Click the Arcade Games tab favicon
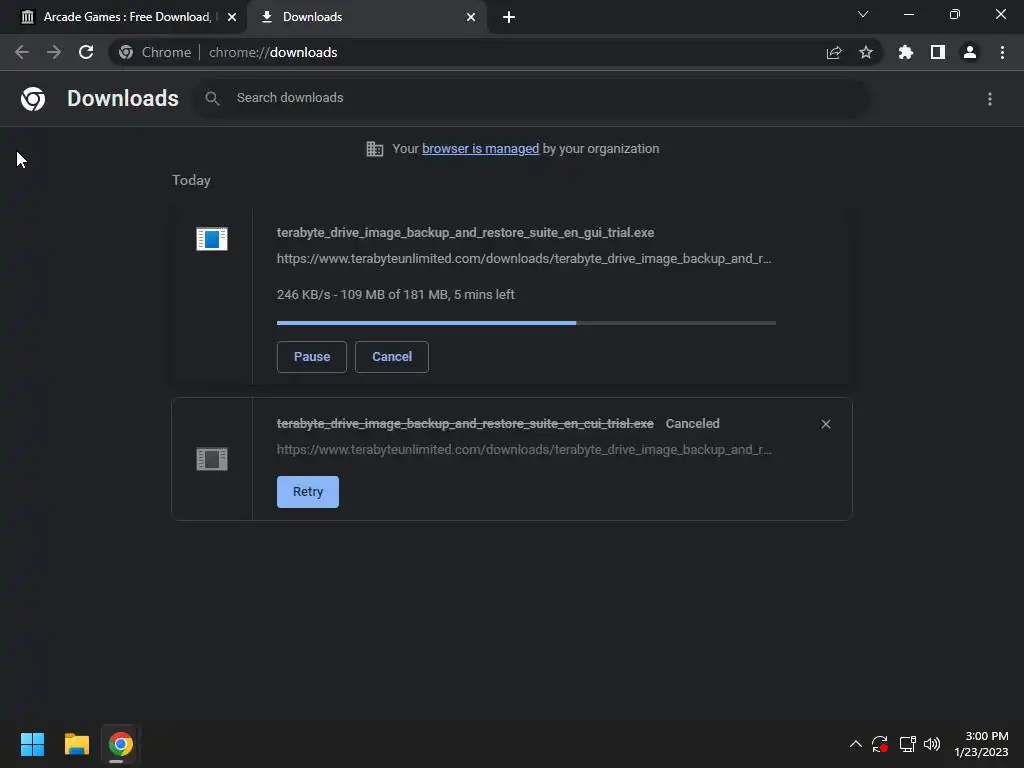This screenshot has width=1024, height=768. 27,17
